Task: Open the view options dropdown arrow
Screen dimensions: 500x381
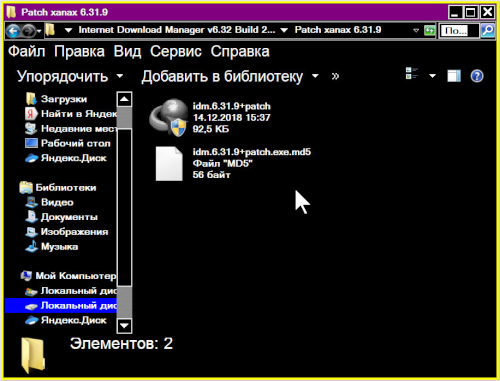Action: point(432,76)
